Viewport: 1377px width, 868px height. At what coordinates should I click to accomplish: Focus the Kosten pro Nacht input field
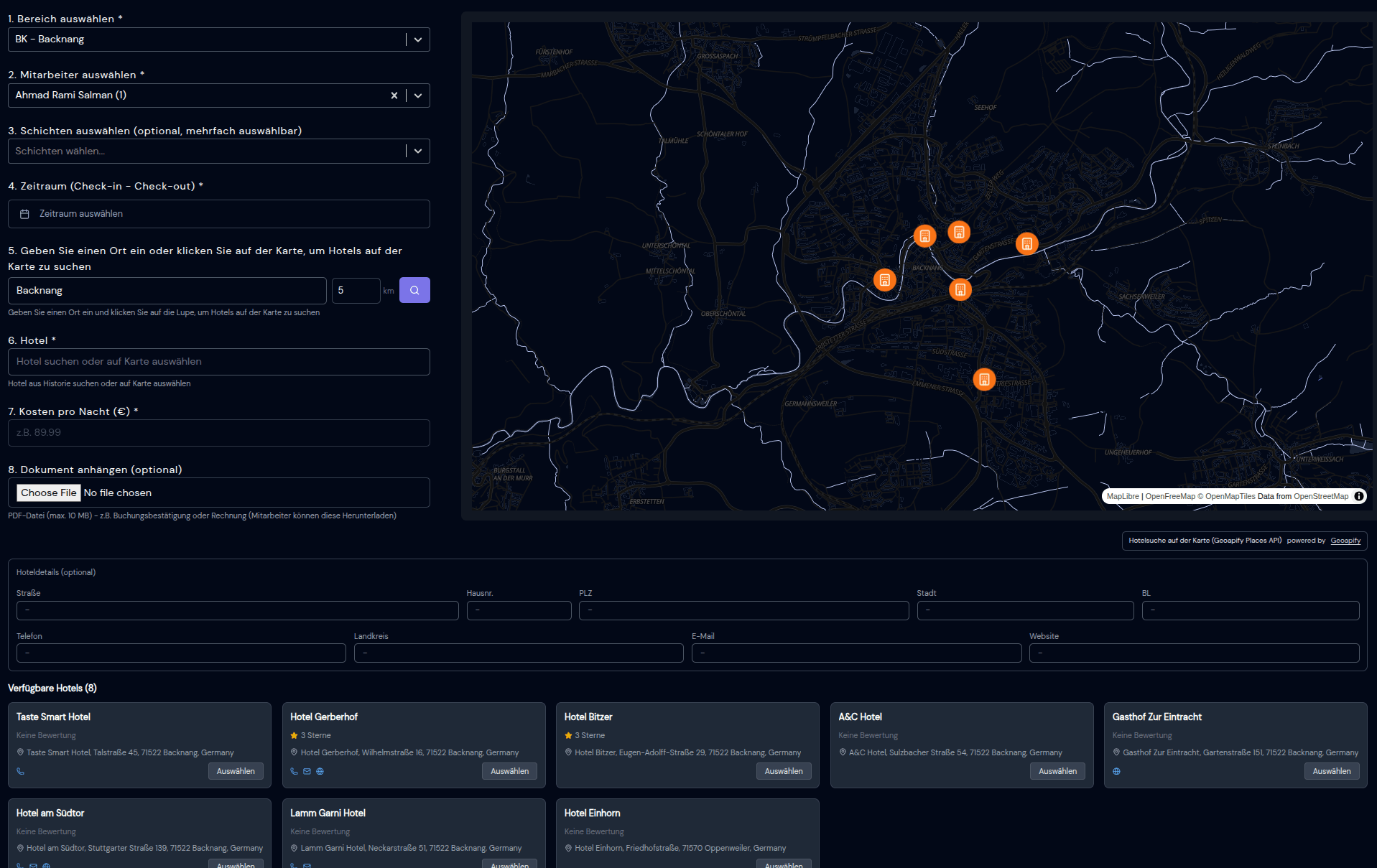click(218, 433)
